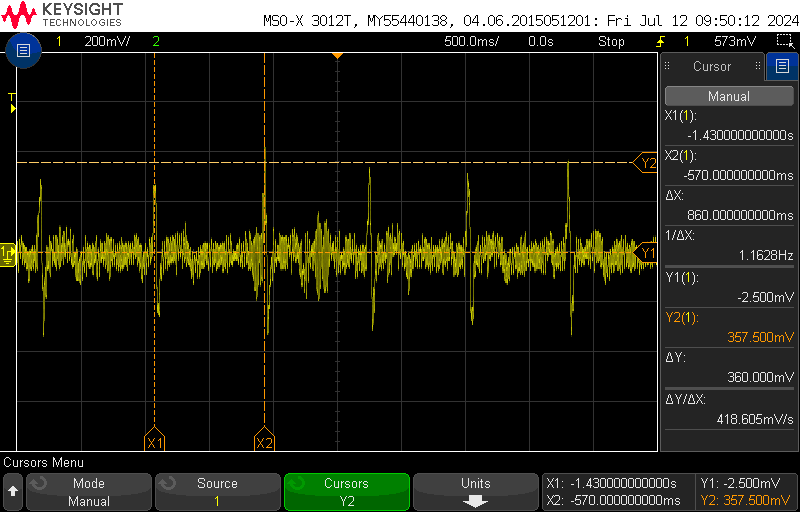Open the Mode Manual softkey

[89, 492]
